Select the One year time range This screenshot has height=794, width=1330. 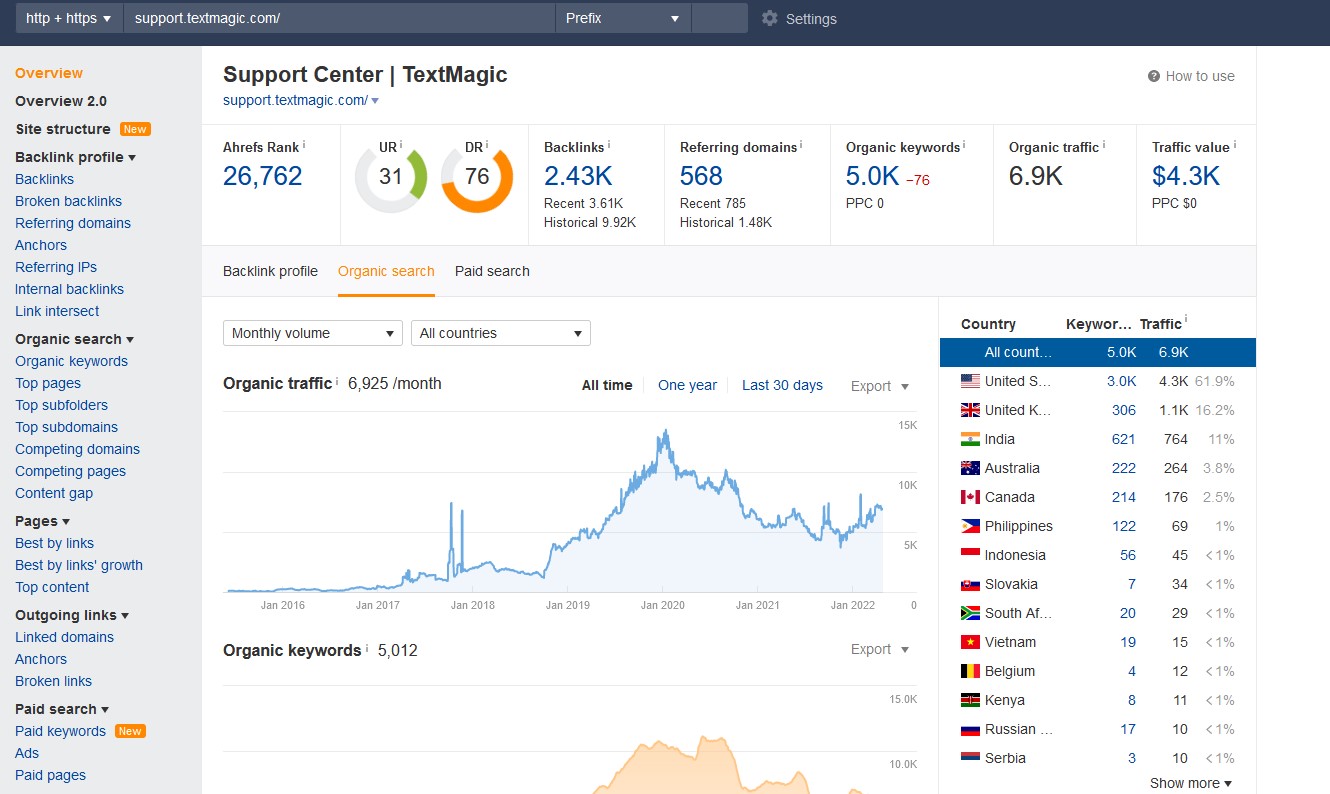[x=687, y=386]
